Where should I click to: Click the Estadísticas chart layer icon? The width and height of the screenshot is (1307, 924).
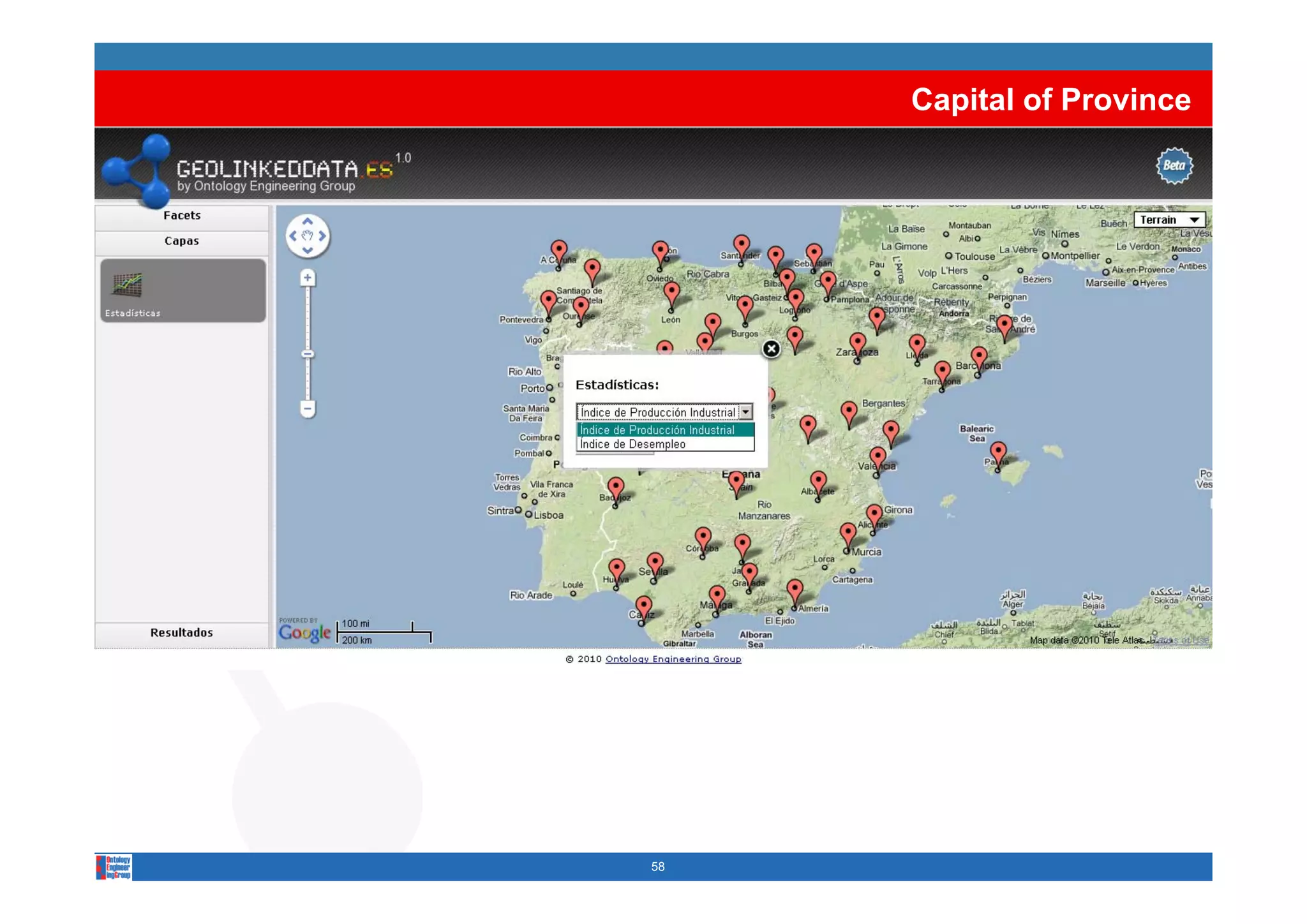pos(127,285)
